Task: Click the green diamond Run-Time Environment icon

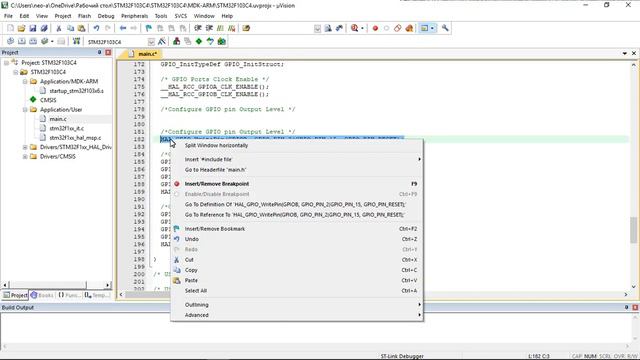Action: tap(199, 41)
